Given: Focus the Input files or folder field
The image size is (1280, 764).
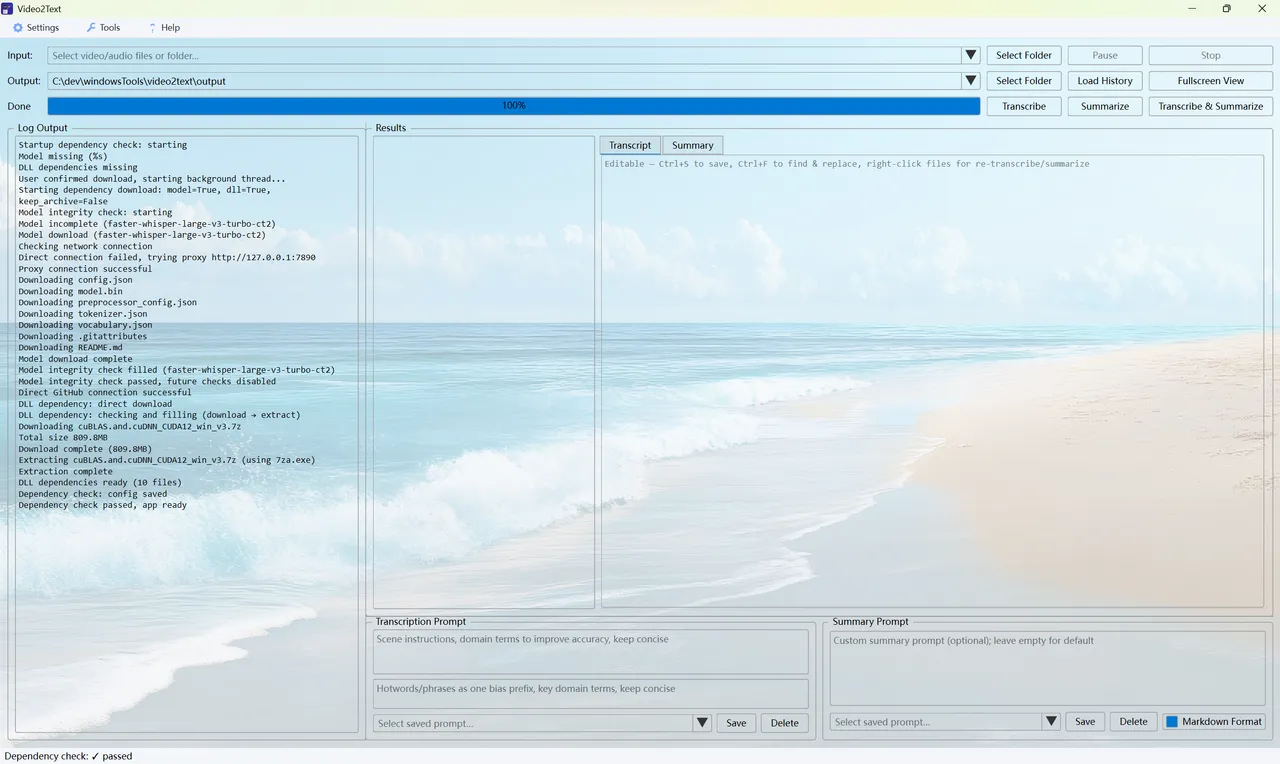Looking at the screenshot, I should (504, 56).
